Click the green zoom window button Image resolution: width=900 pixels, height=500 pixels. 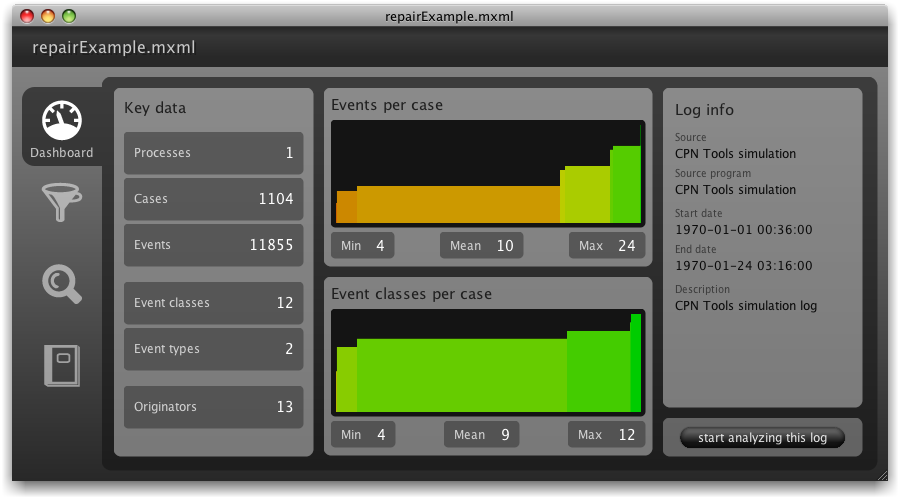[x=69, y=16]
